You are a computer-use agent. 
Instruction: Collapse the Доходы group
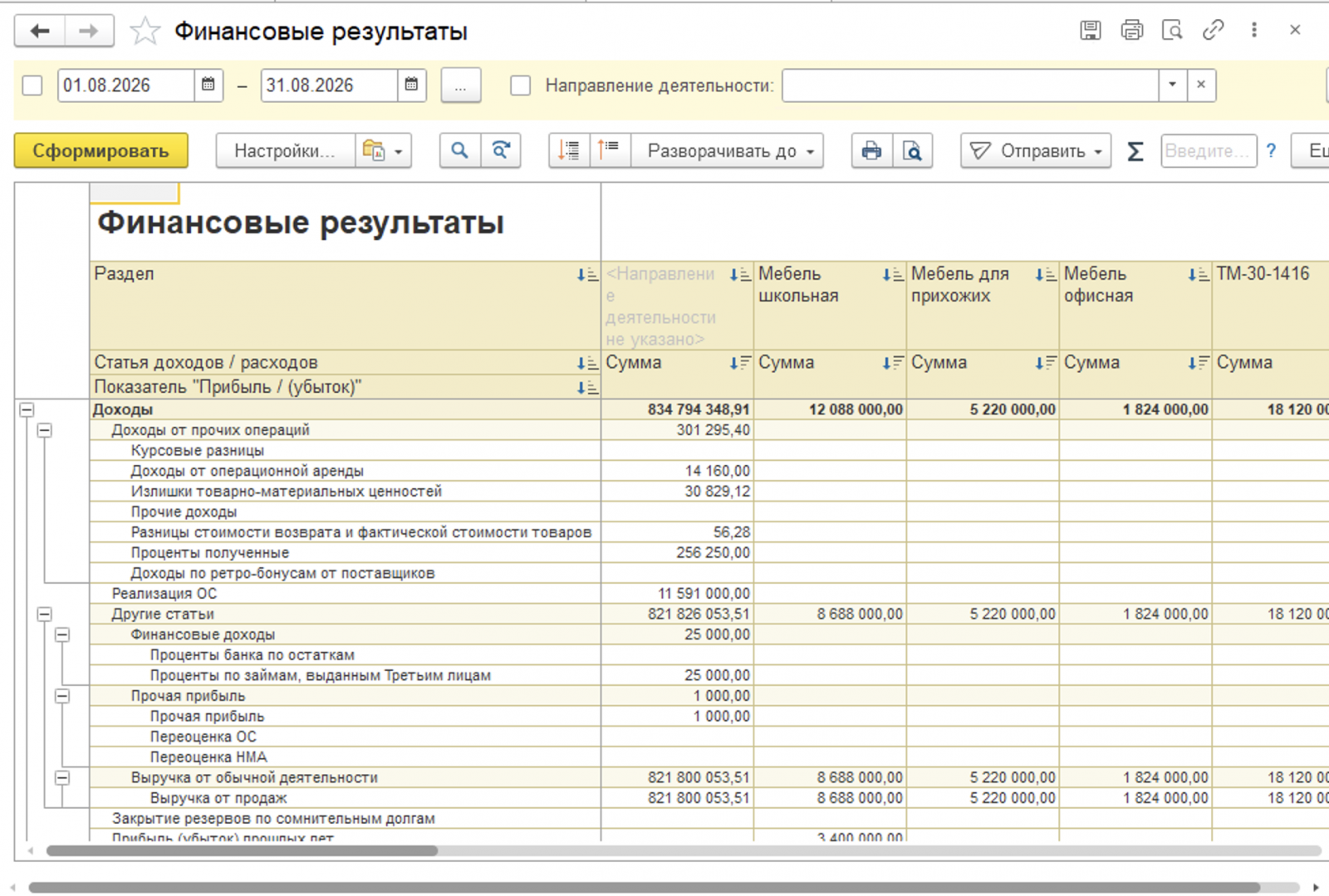[x=27, y=409]
